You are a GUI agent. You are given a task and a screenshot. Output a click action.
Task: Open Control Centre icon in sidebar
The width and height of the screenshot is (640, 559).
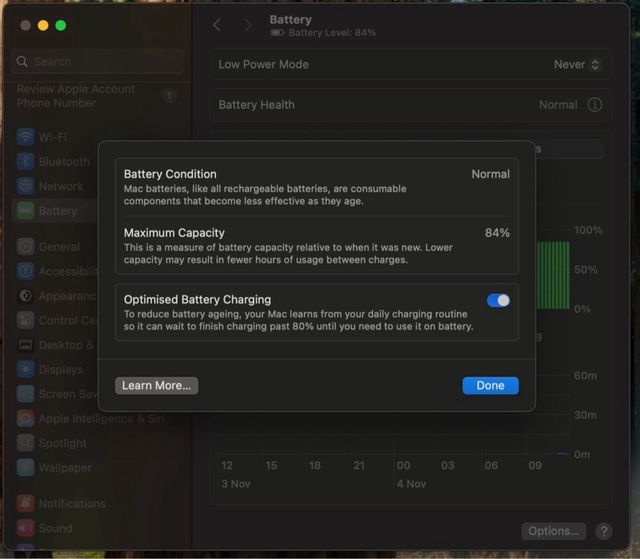pos(25,320)
